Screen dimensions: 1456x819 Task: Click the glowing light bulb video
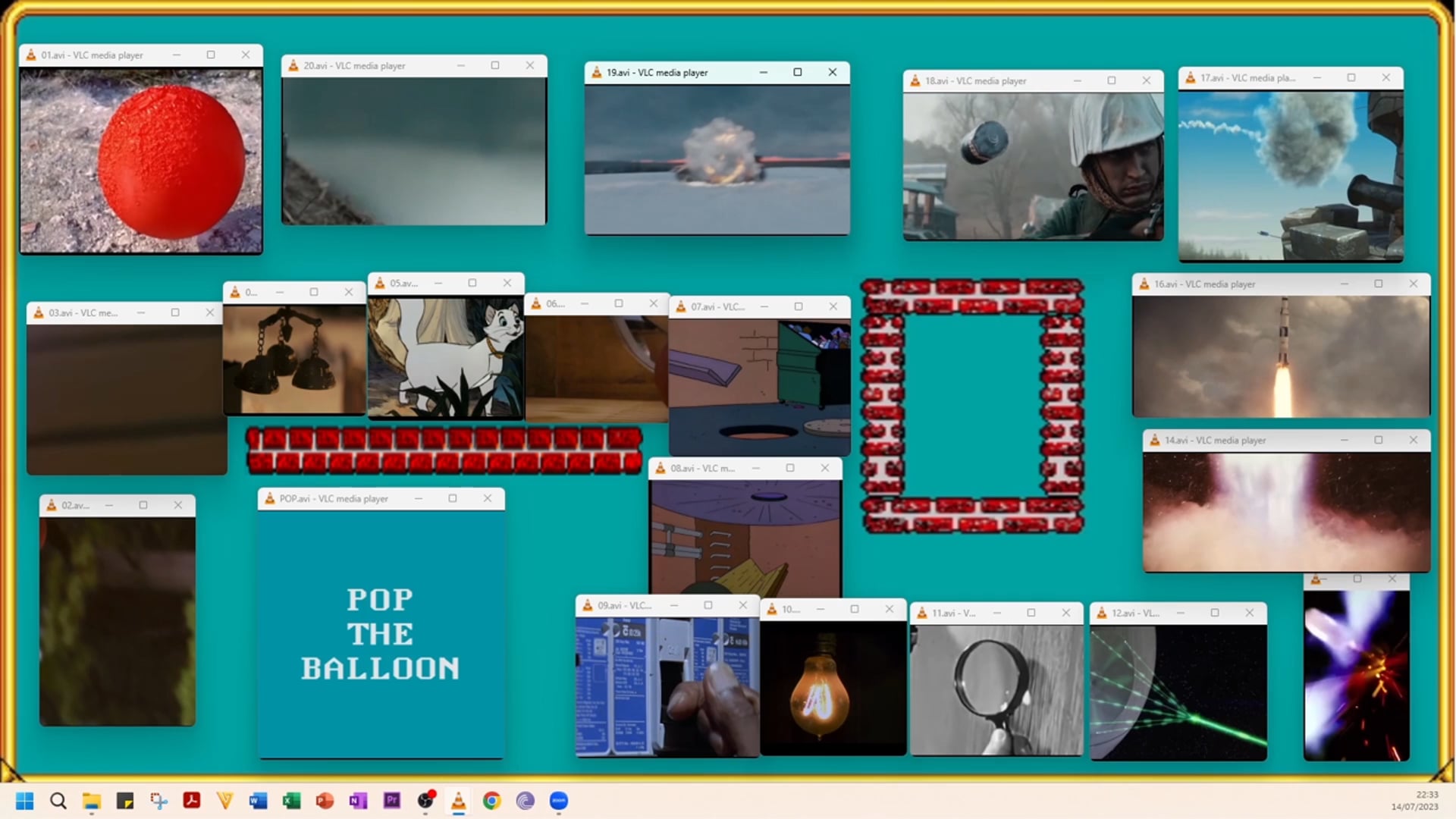click(x=833, y=687)
